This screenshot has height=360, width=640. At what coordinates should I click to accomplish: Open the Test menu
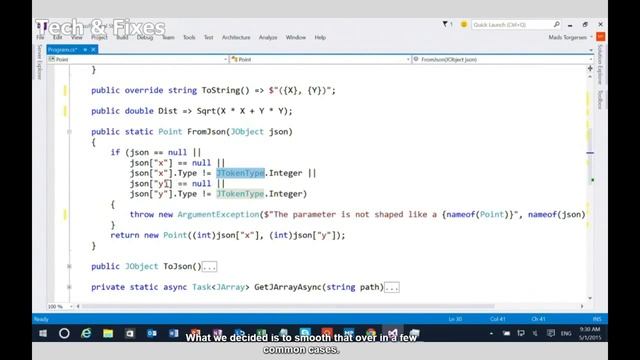pos(208,37)
